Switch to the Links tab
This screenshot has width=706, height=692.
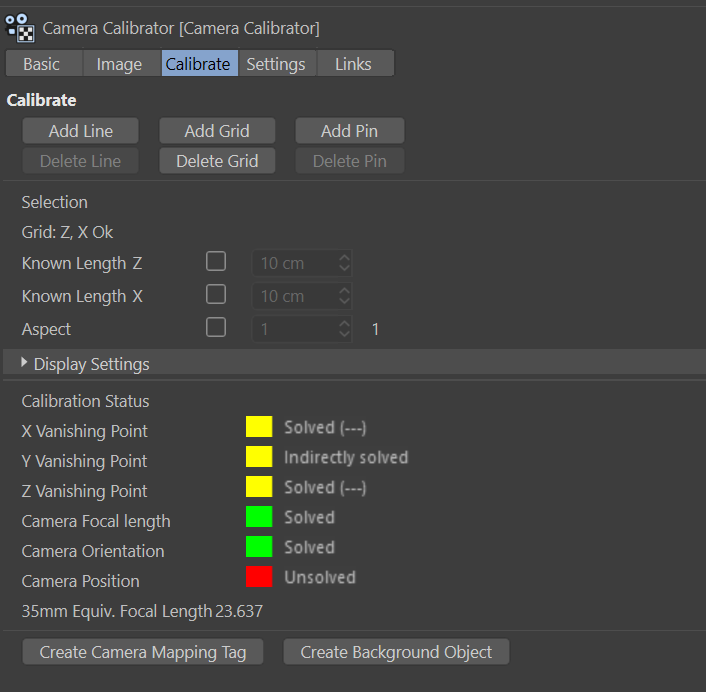tap(353, 64)
